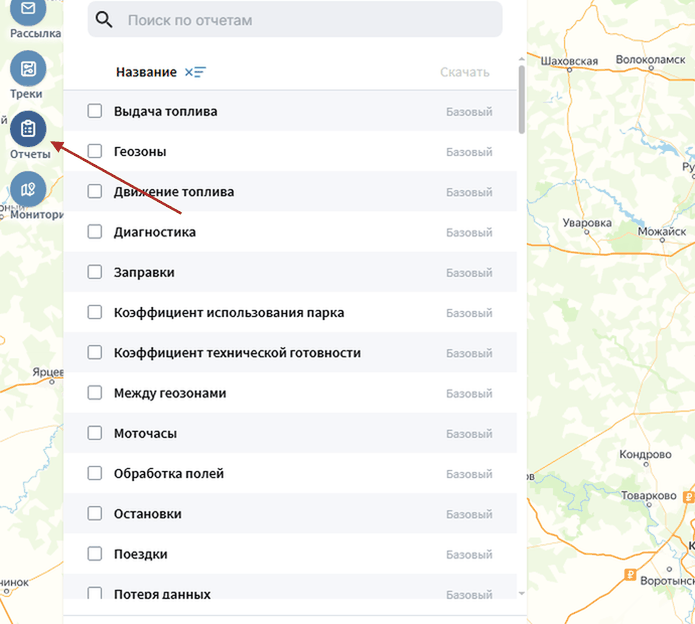Select the Моточасы report name
This screenshot has width=695, height=624.
tap(145, 433)
